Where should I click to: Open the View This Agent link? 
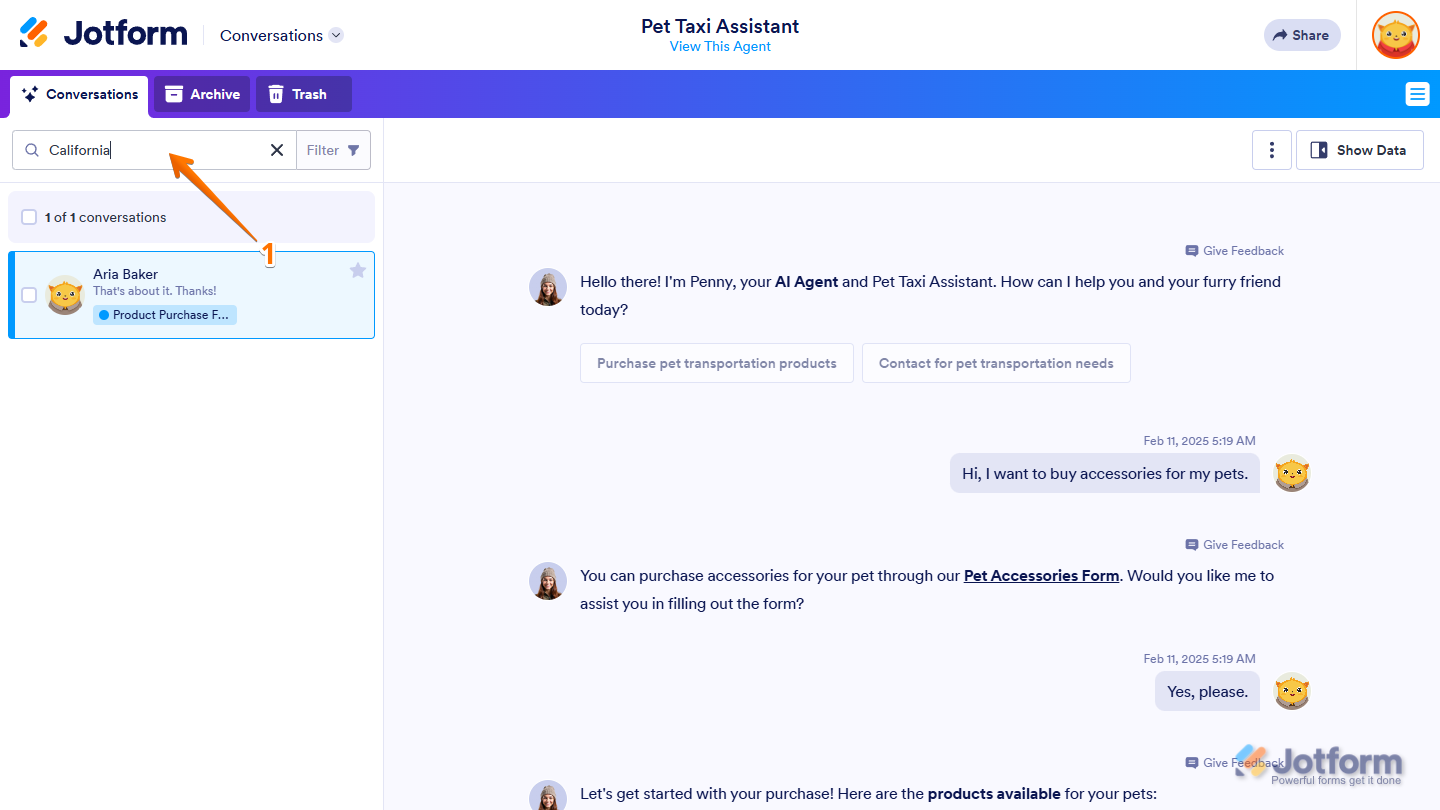click(720, 47)
